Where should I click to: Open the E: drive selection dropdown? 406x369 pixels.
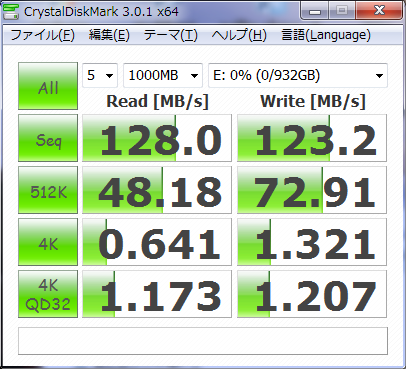tap(298, 75)
